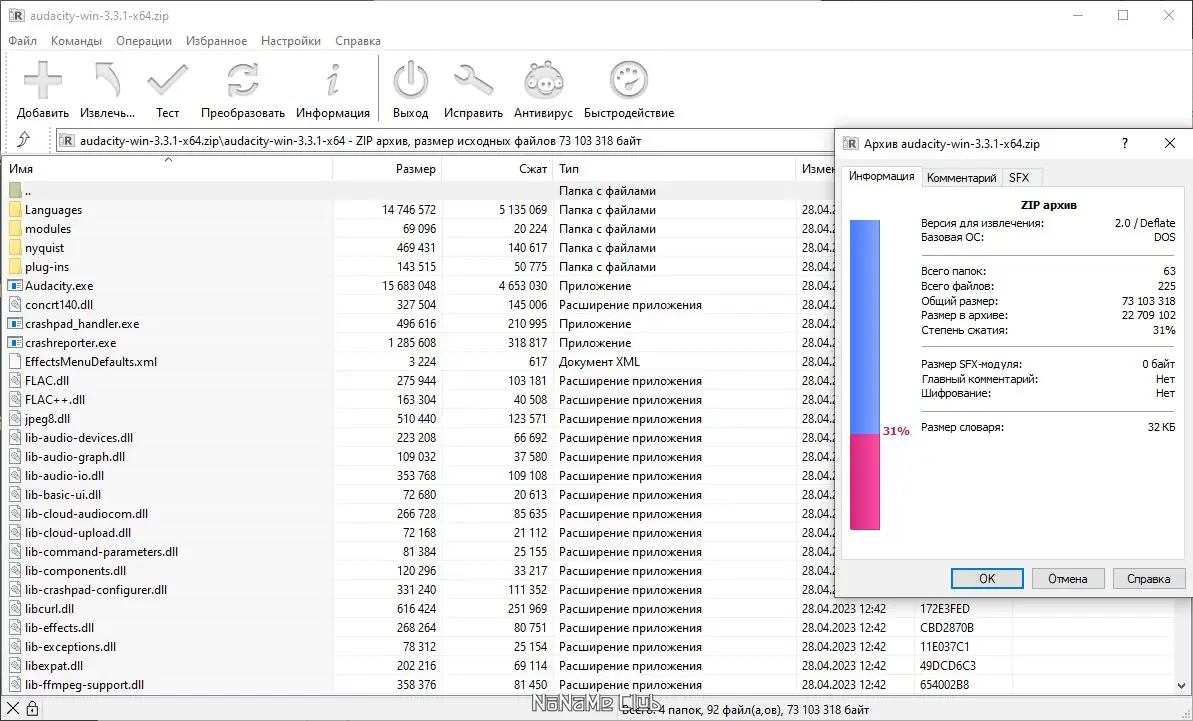Click the Выход power icon

coord(411,80)
